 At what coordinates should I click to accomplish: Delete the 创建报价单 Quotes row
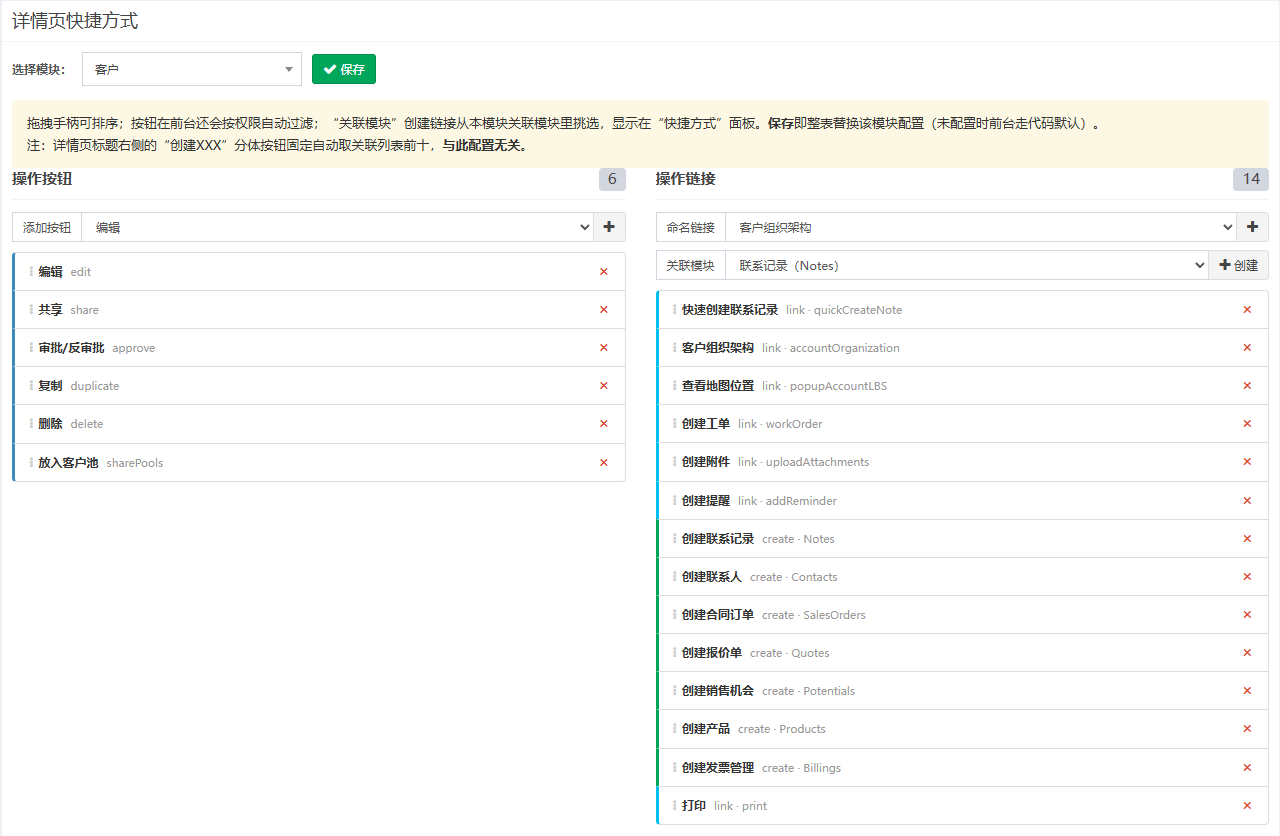(x=1247, y=653)
